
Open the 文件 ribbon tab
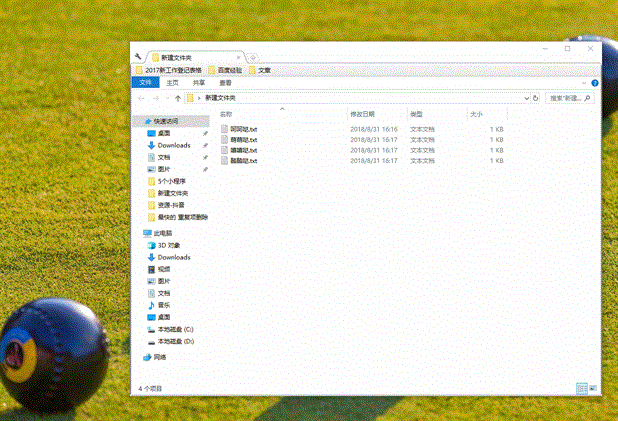(x=145, y=82)
